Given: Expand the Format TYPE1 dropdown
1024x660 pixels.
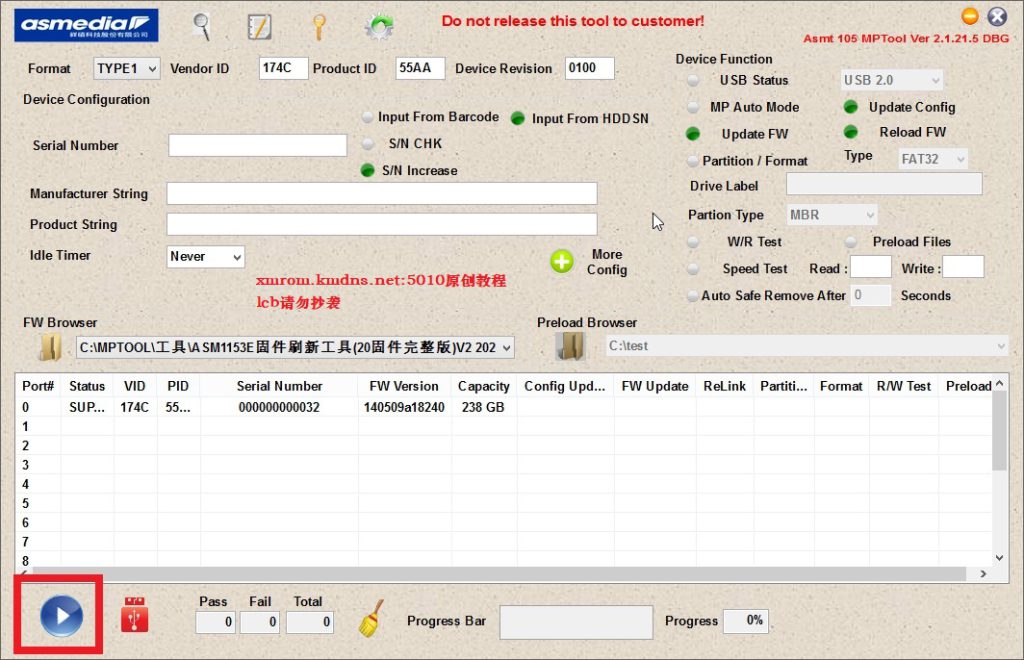Looking at the screenshot, I should pos(127,68).
